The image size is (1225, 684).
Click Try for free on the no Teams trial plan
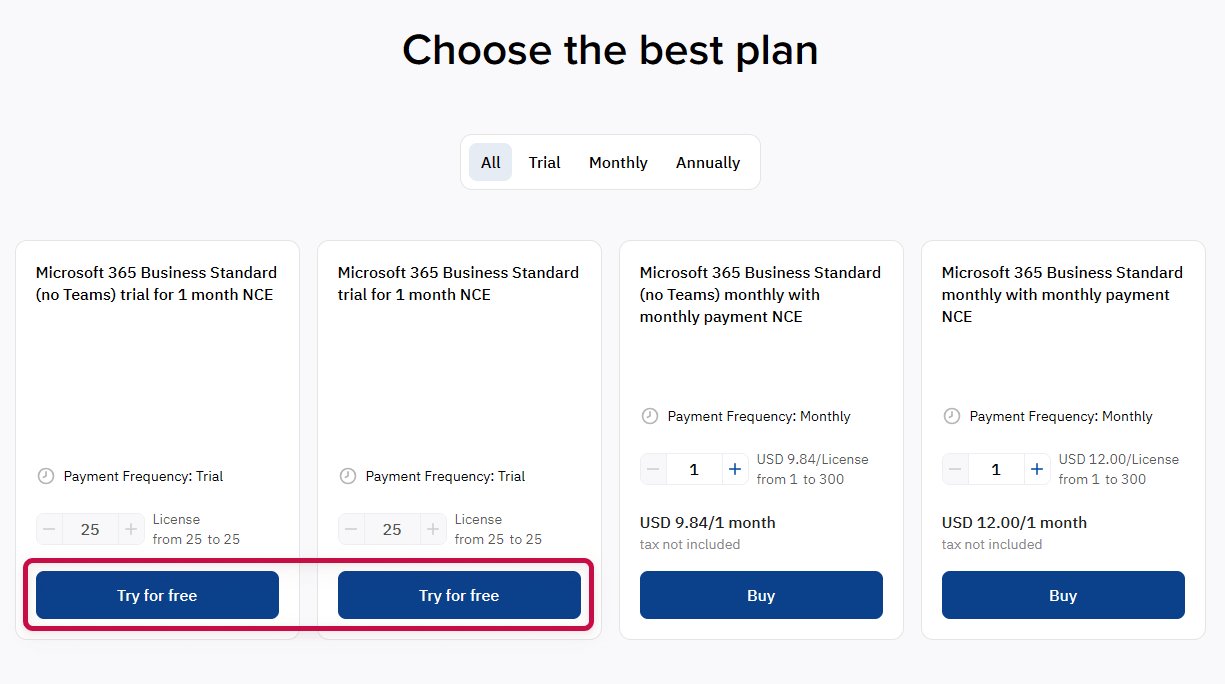tap(156, 594)
